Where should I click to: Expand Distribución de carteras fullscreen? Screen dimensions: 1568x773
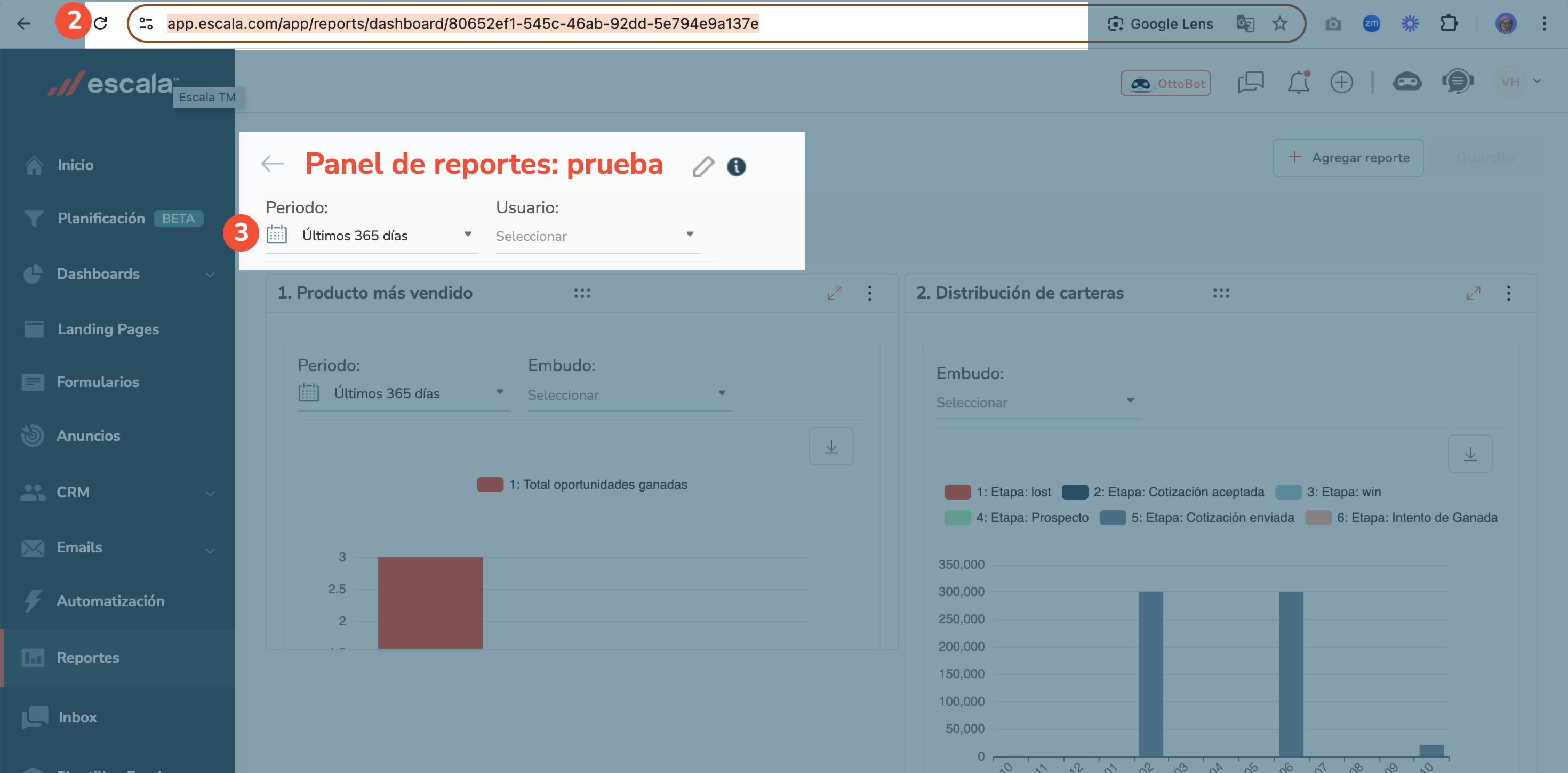[1473, 293]
